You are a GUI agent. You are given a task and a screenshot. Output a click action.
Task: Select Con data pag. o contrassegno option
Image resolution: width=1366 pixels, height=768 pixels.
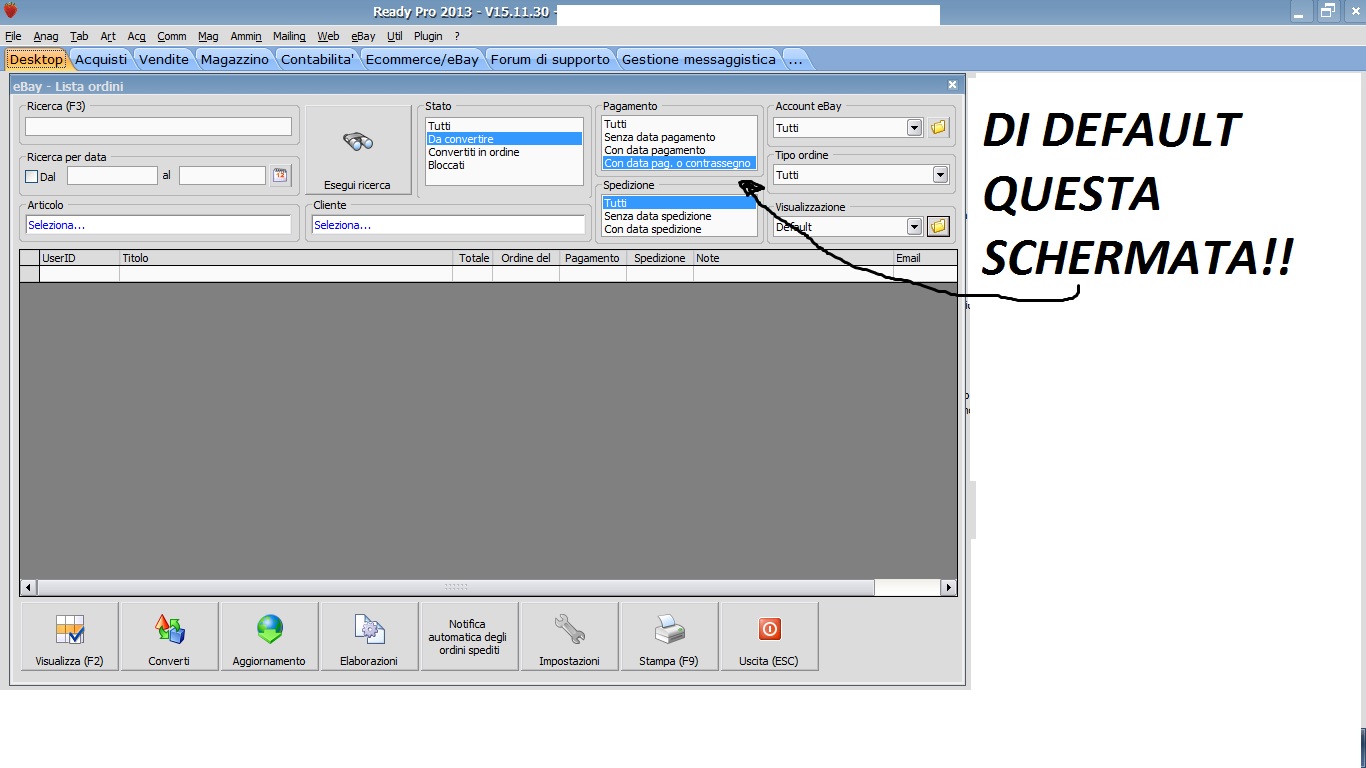pos(680,163)
